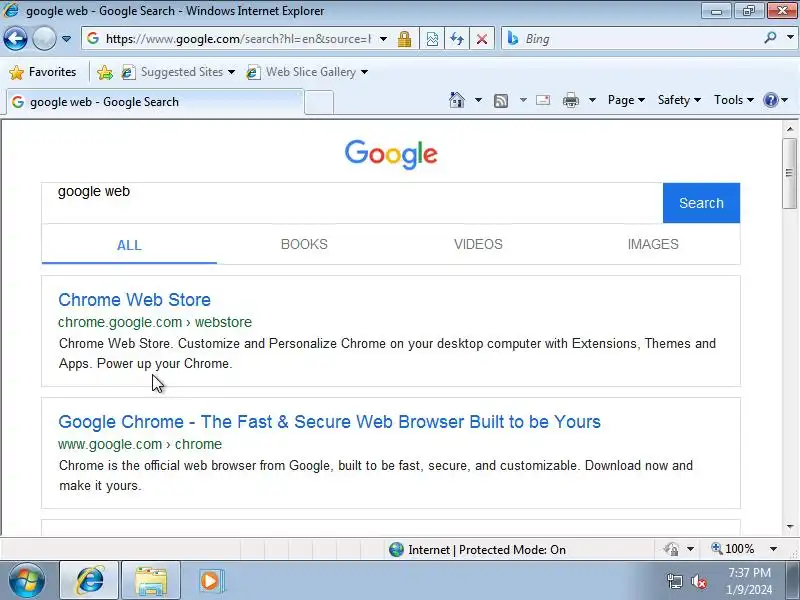Click Add to Favorites Bar icon
Viewport: 800px width, 600px height.
point(105,72)
